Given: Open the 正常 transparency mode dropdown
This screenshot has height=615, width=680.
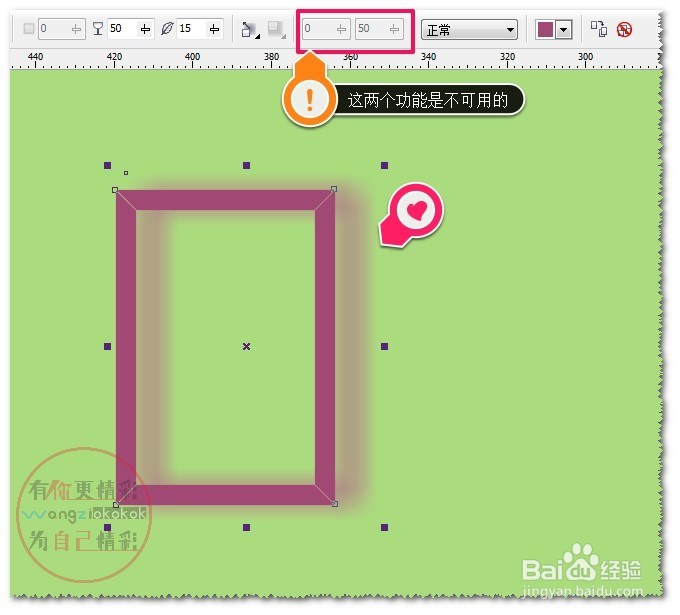Looking at the screenshot, I should click(469, 30).
